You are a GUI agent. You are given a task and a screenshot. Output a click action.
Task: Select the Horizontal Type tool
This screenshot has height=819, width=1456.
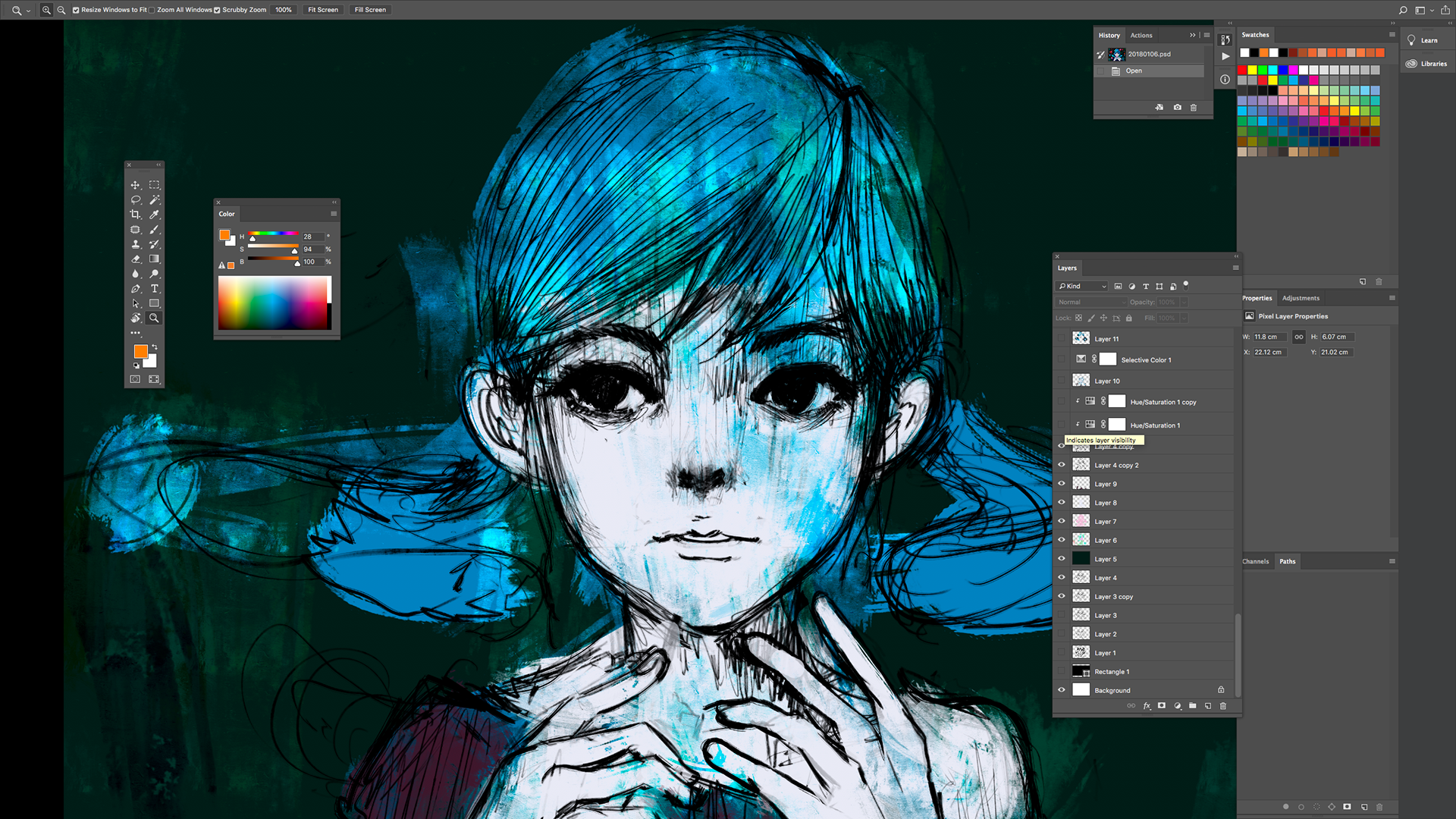pyautogui.click(x=154, y=289)
